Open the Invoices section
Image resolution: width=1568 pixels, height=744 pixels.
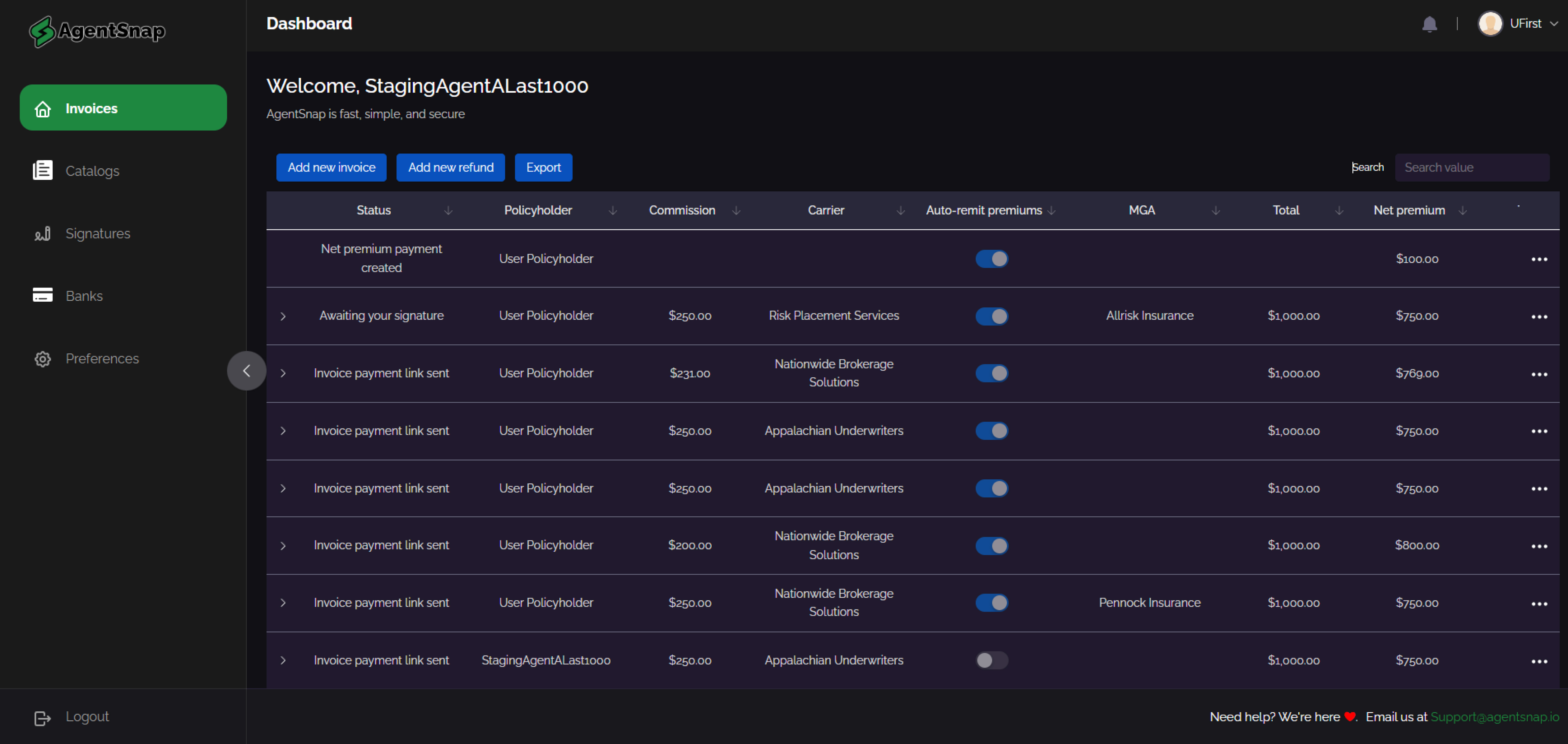pos(124,108)
